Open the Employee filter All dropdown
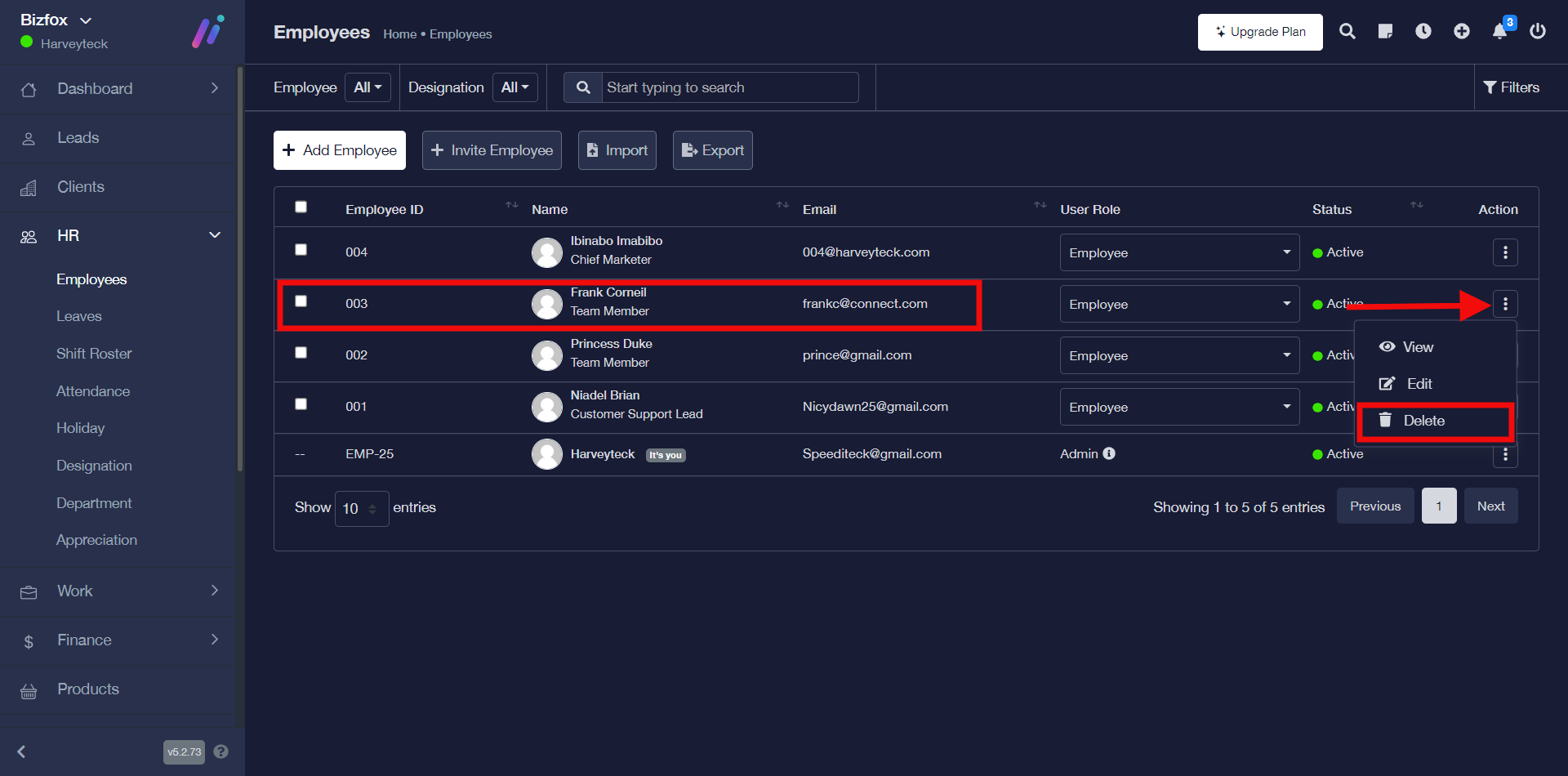1568x776 pixels. point(367,87)
